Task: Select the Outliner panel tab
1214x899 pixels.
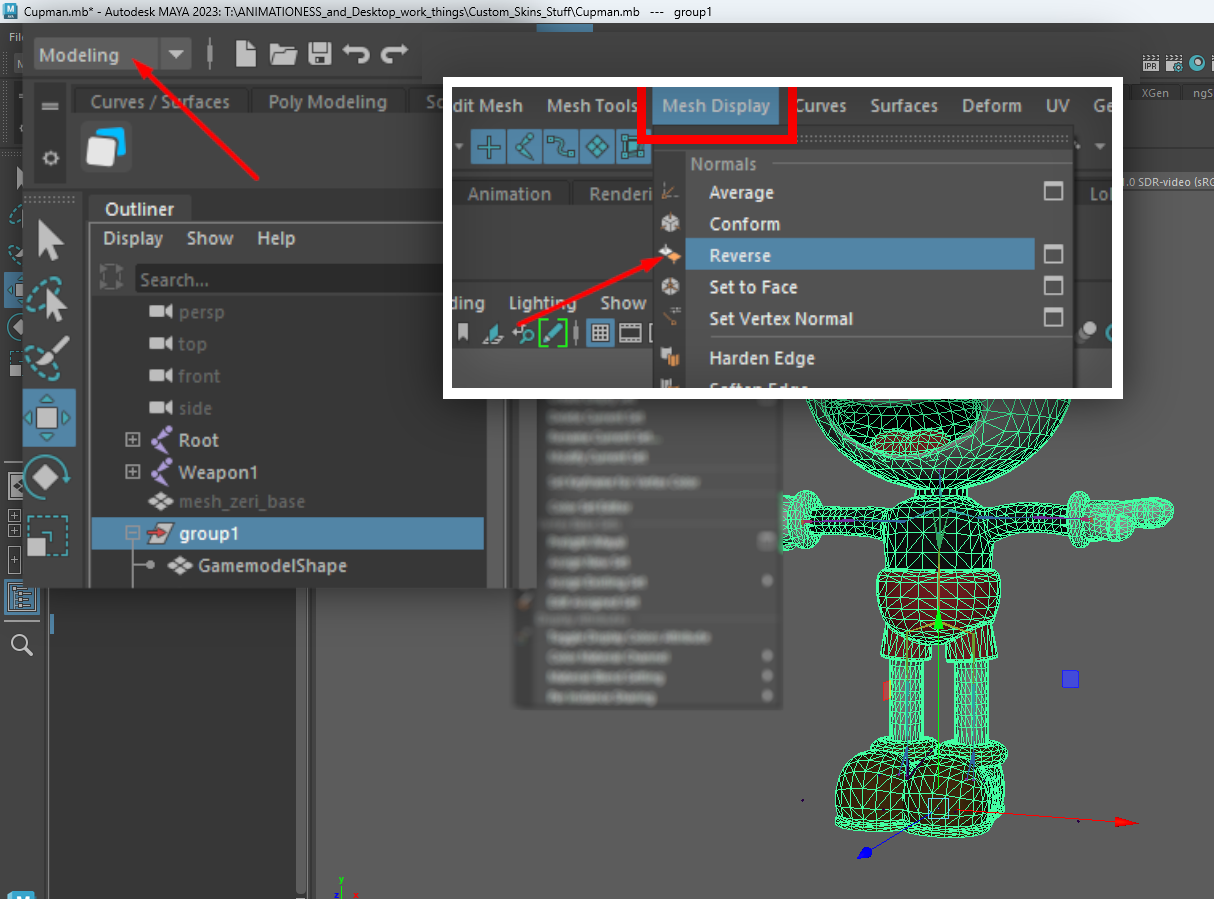Action: click(x=140, y=209)
